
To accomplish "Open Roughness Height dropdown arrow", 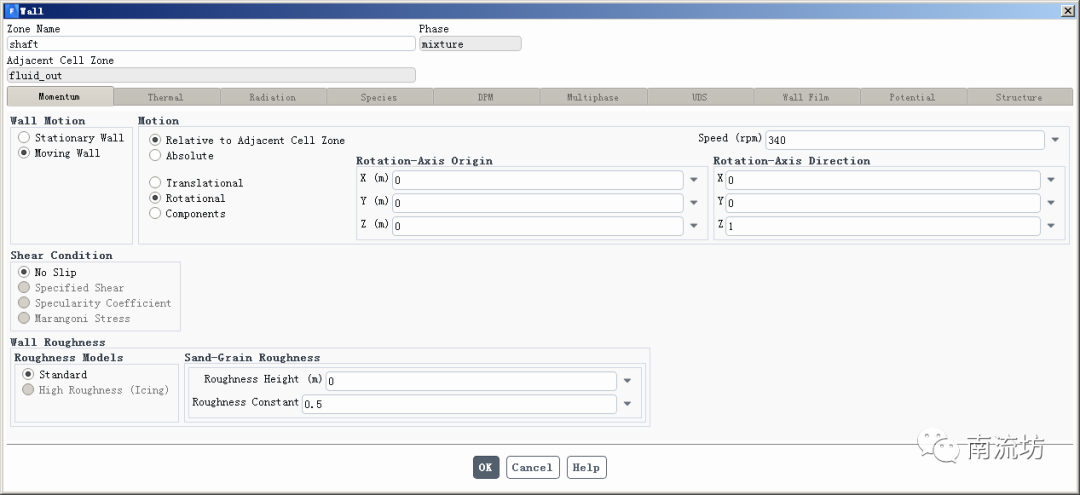I will [x=627, y=381].
